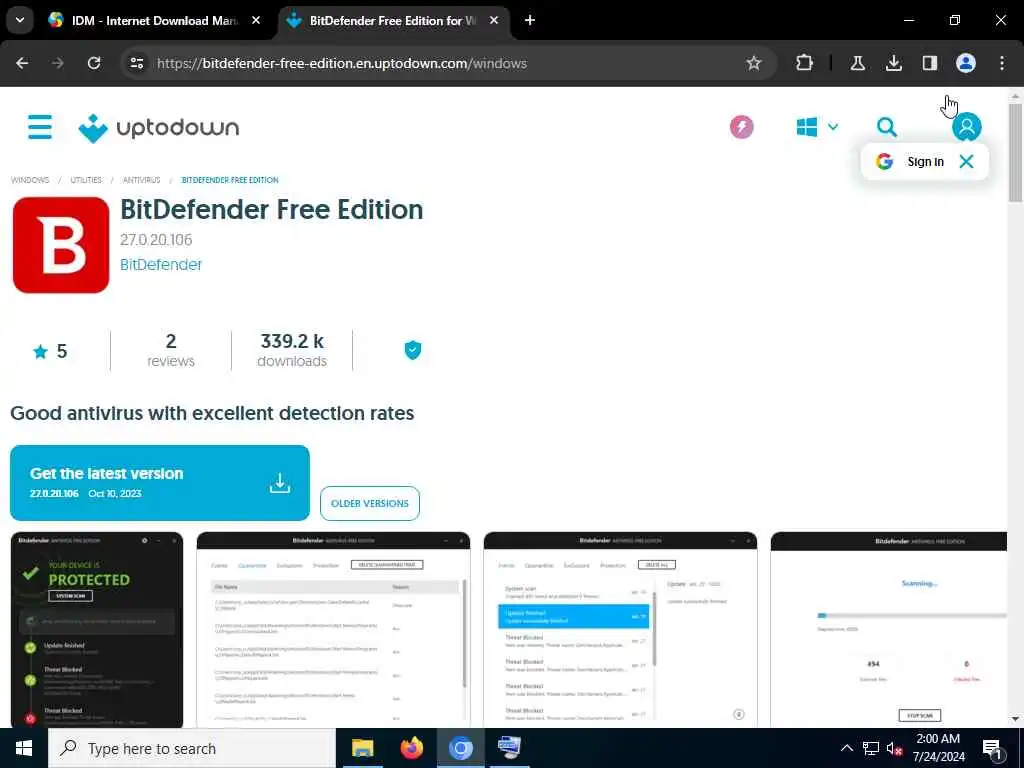
Task: Close the BitDefender Free Edition tab
Action: (x=494, y=20)
